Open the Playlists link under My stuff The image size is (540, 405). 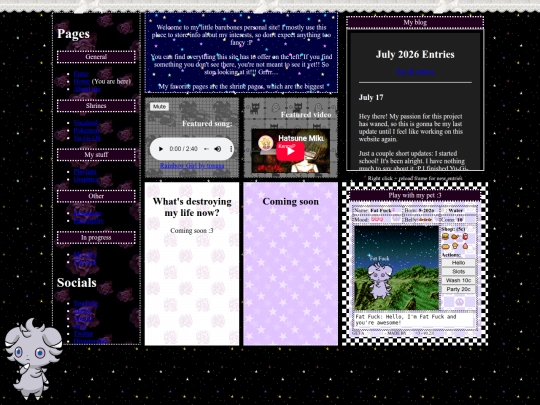(85, 172)
